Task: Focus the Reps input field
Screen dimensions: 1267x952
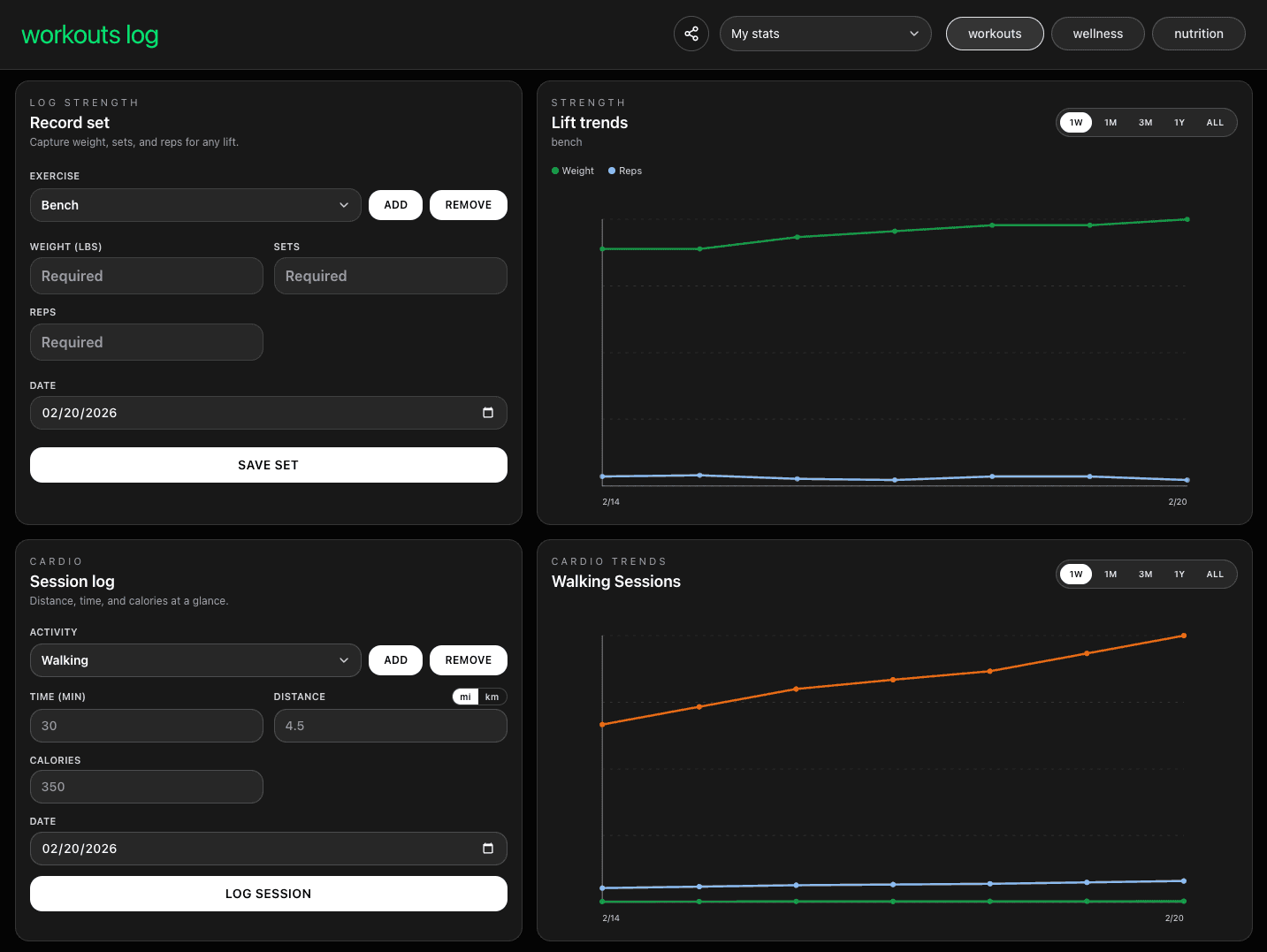Action: pos(147,342)
